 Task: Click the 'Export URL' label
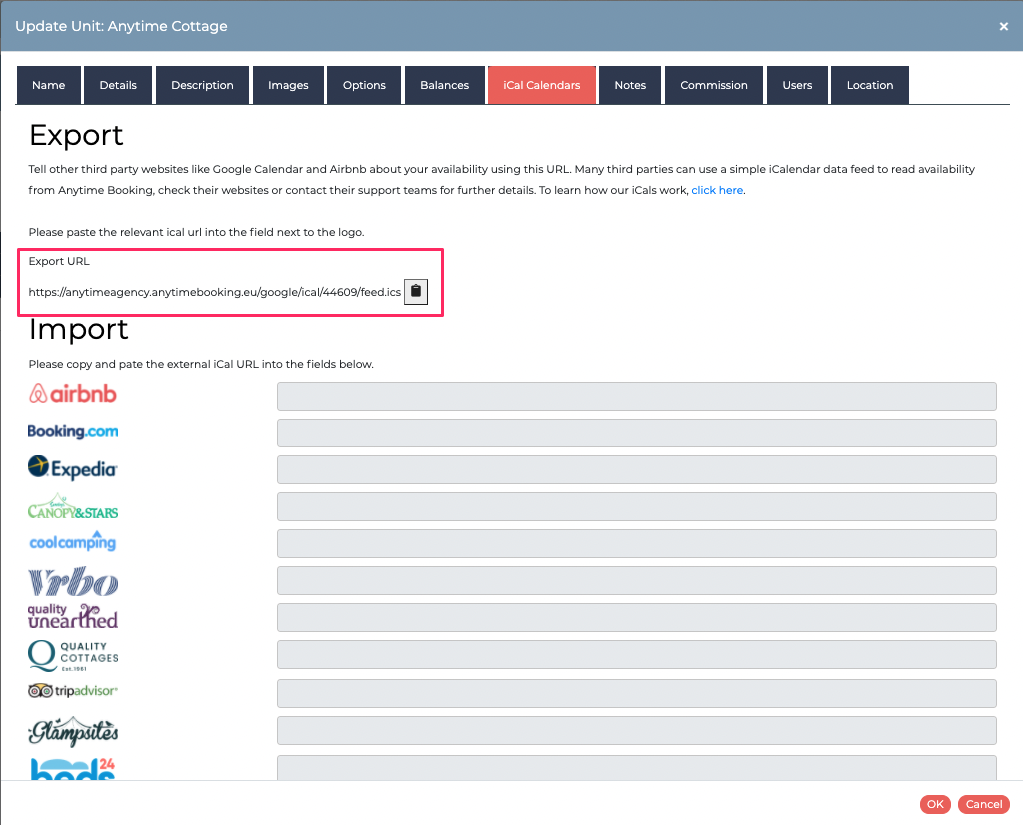[x=59, y=261]
